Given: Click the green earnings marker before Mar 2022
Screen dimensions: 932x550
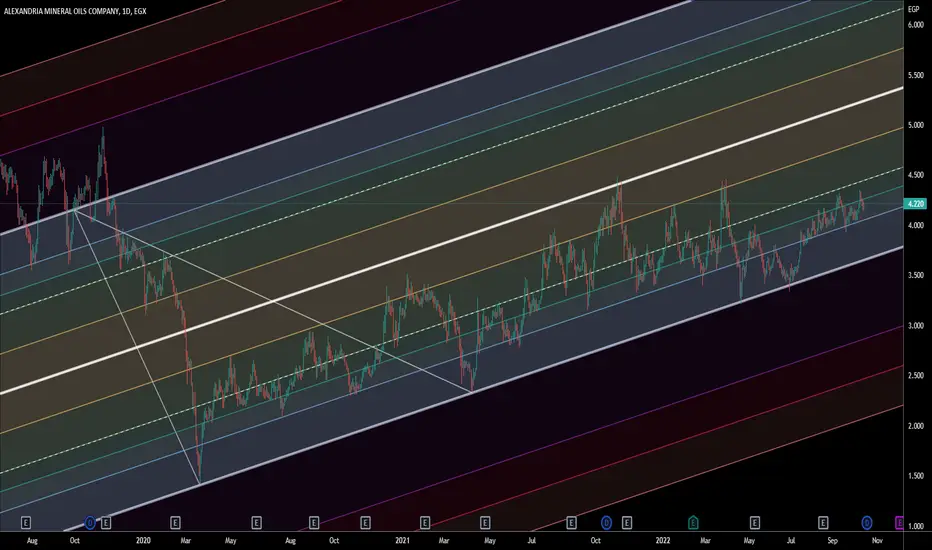Looking at the screenshot, I should pos(693,523).
